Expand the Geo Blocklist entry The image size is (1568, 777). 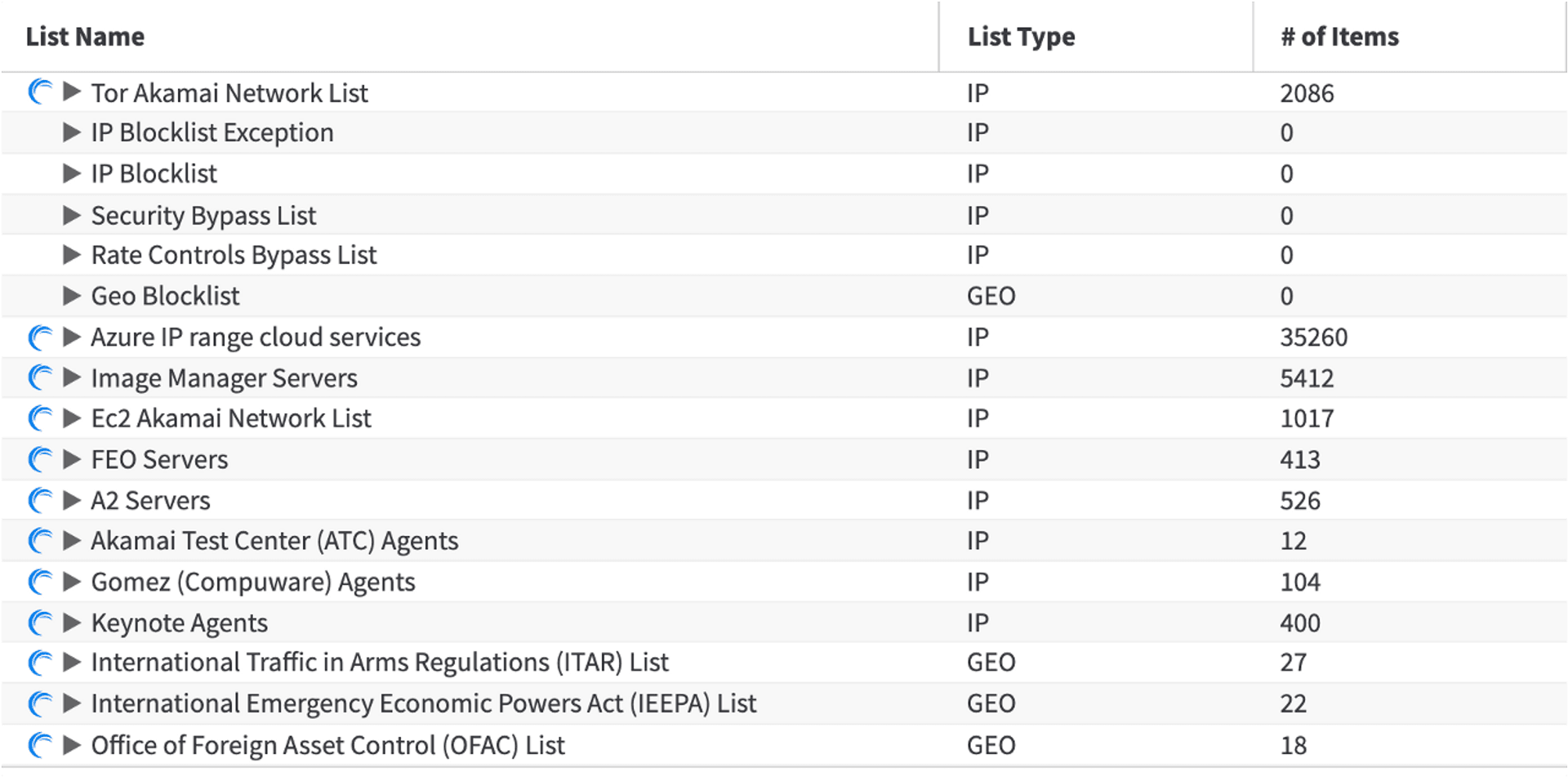[72, 296]
